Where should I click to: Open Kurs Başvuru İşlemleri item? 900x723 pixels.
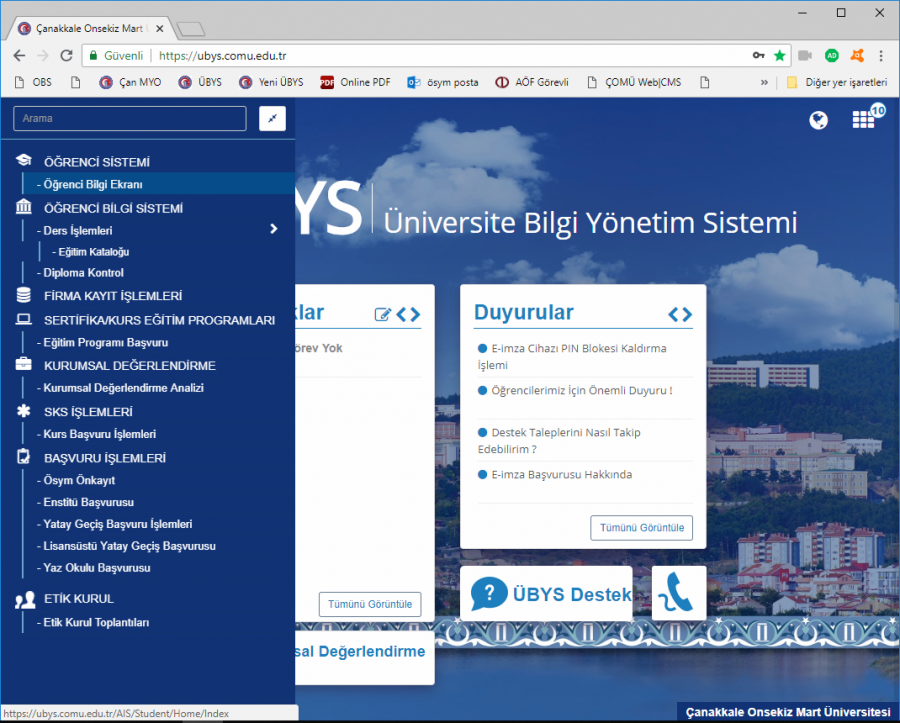[x=99, y=434]
